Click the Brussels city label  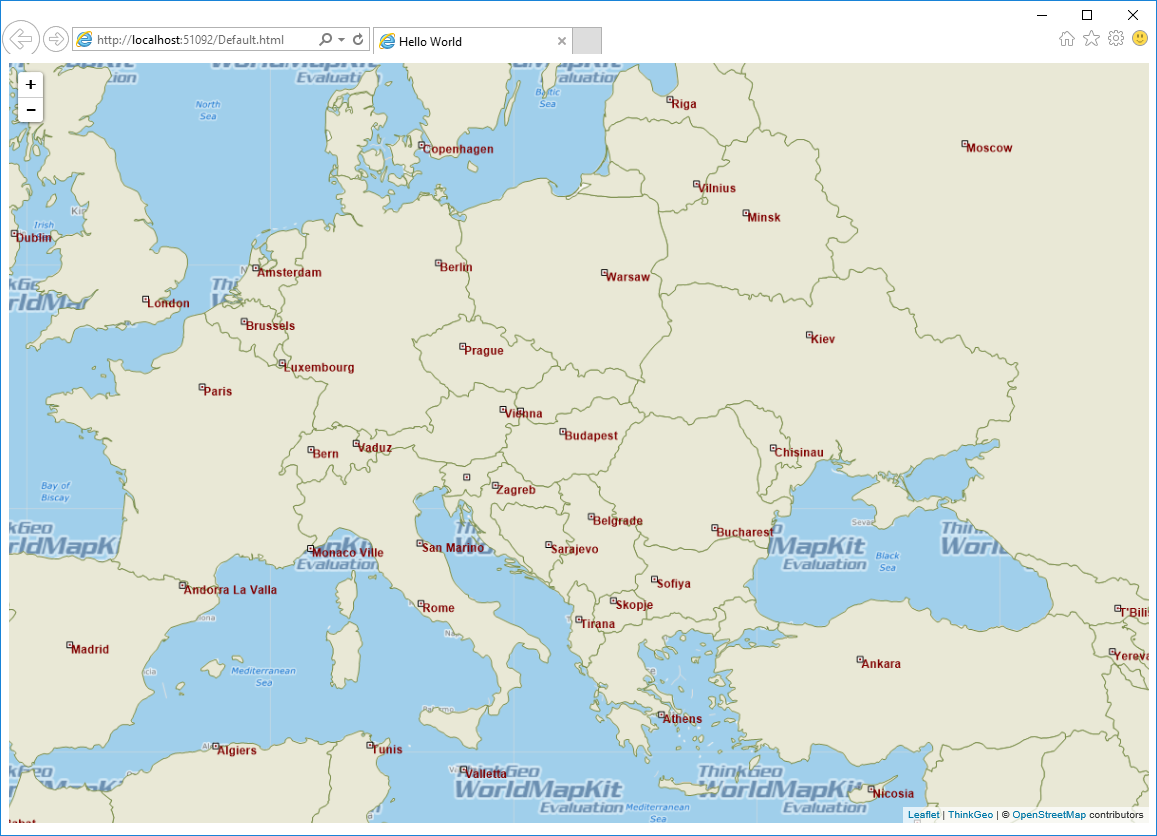(x=270, y=325)
